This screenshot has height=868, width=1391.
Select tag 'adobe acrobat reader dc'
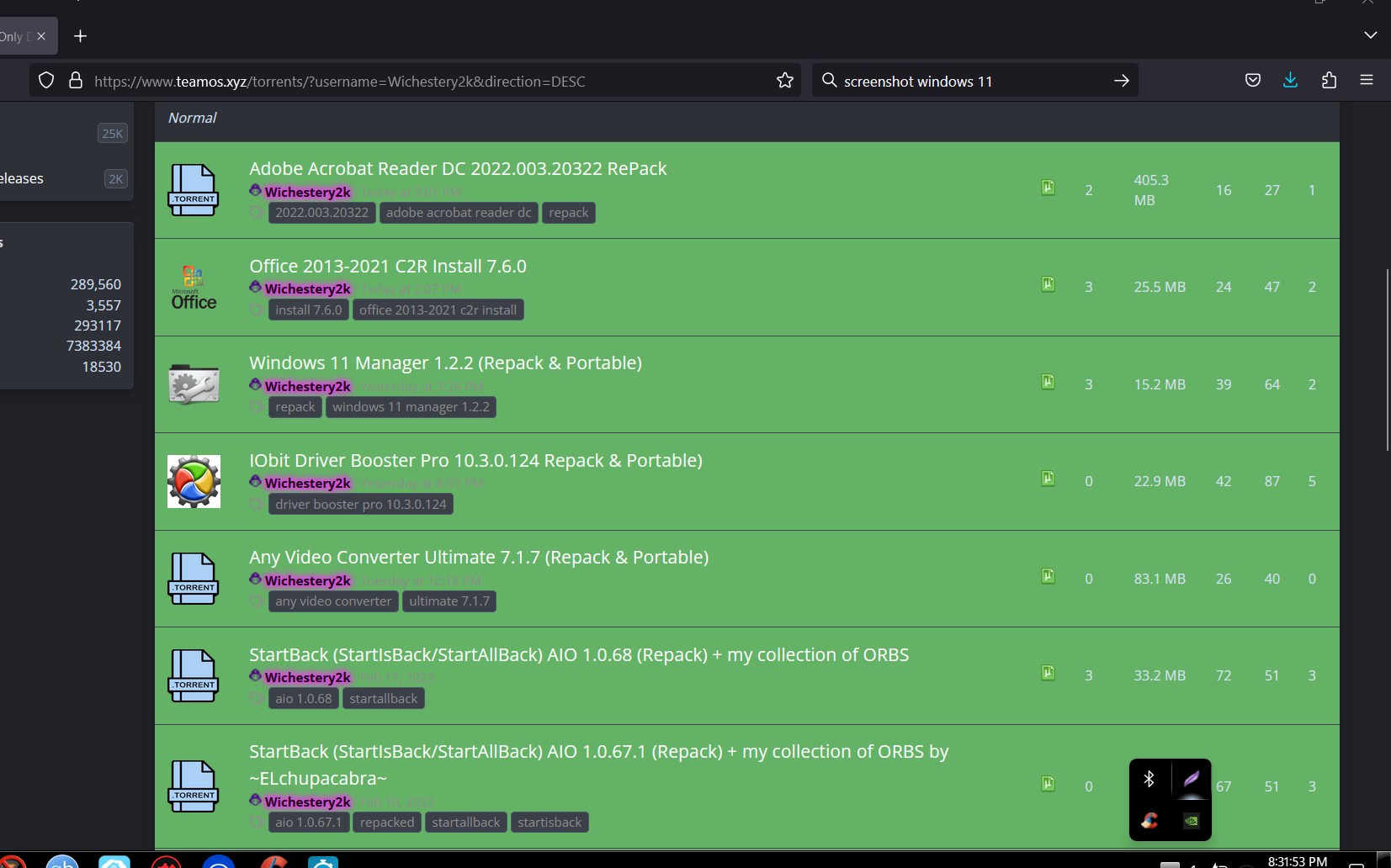[459, 213]
